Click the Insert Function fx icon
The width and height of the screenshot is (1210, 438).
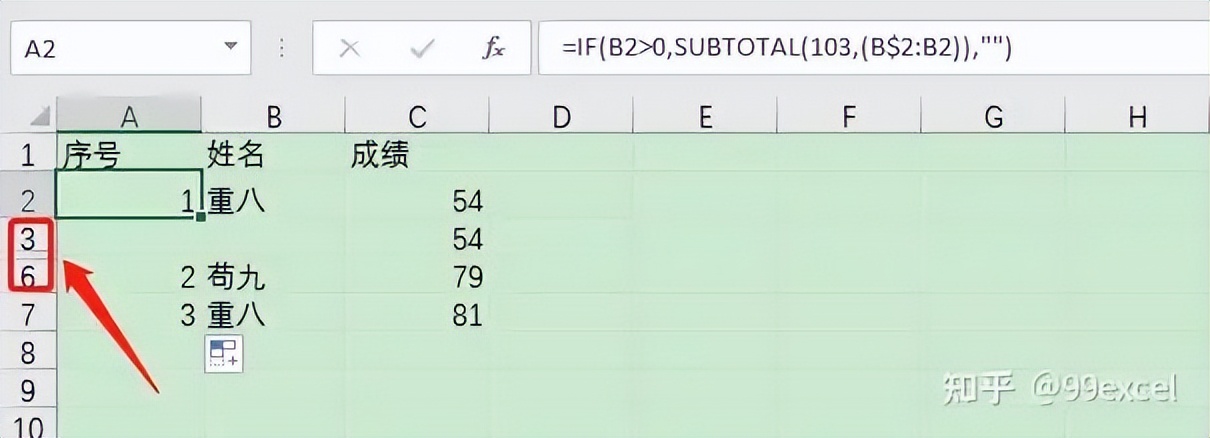tap(492, 48)
